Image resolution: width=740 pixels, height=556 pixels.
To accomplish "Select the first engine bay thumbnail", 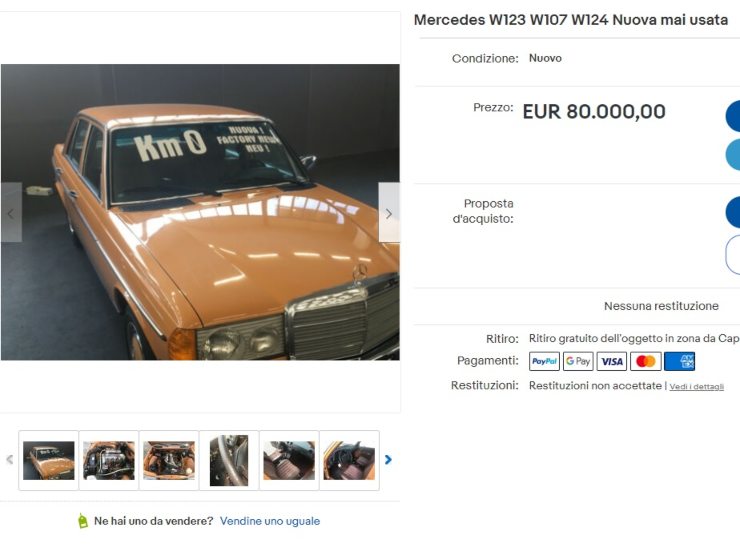I will [x=109, y=460].
